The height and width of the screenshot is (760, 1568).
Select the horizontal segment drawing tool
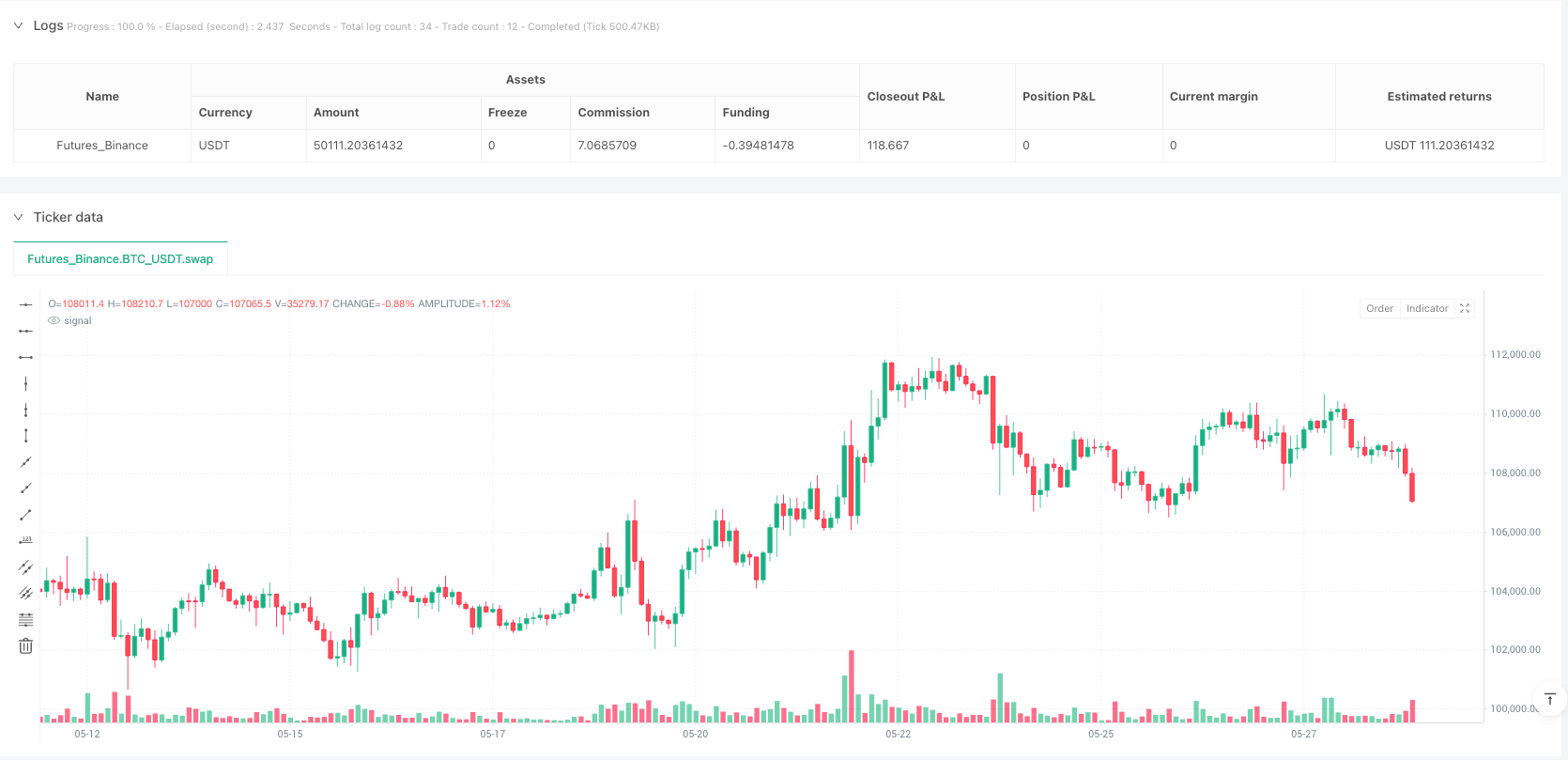(25, 357)
